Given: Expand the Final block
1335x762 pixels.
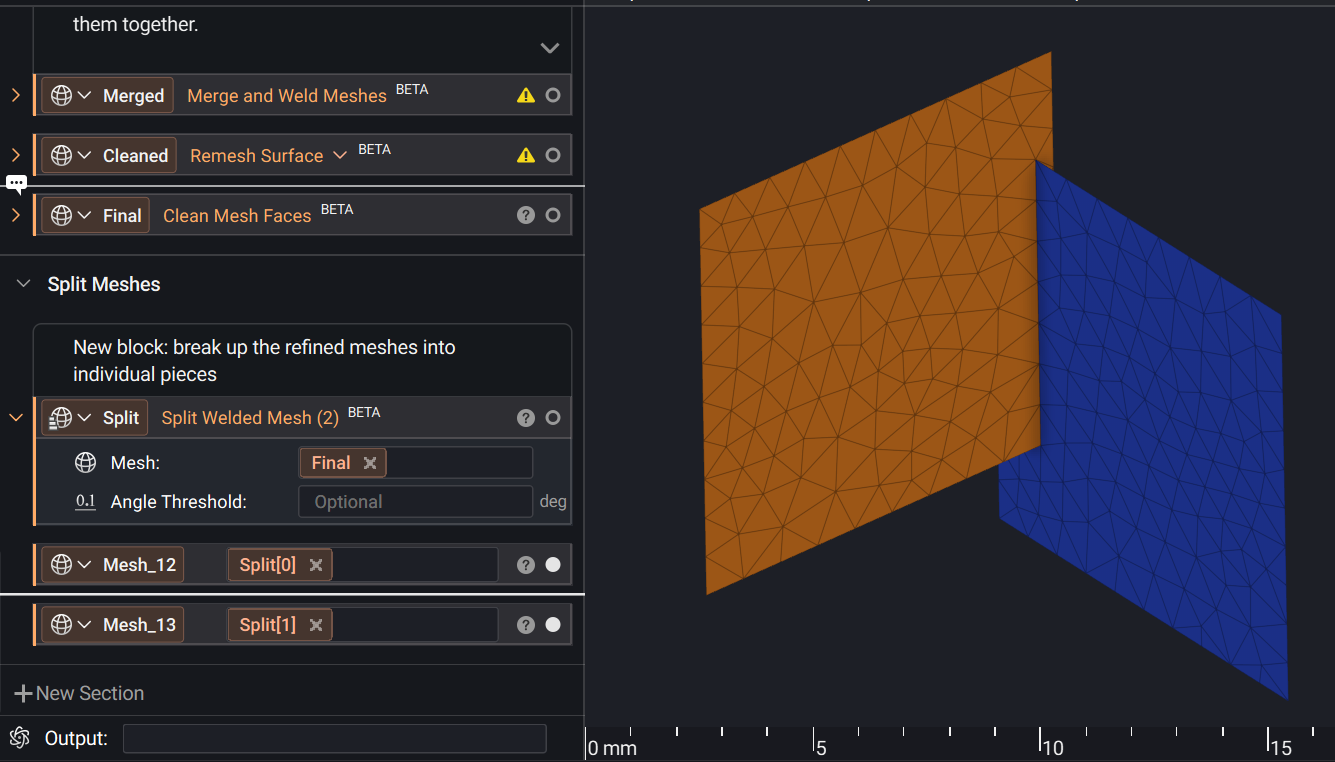Looking at the screenshot, I should point(16,216).
